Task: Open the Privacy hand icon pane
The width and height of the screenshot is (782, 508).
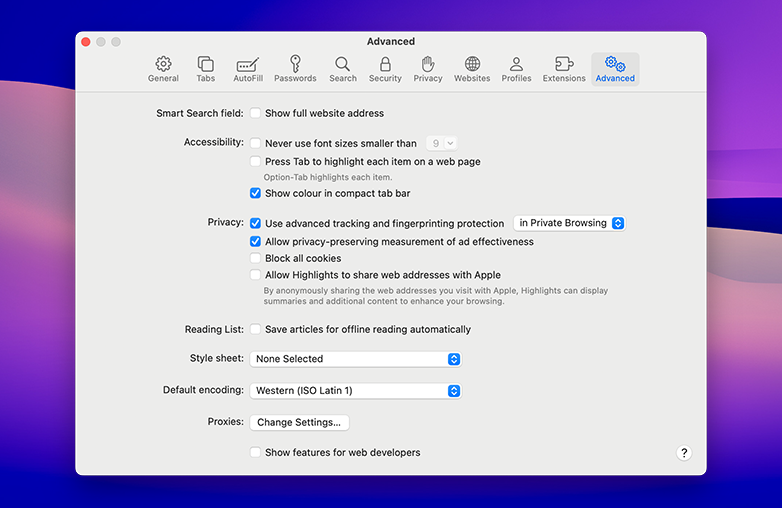Action: click(x=428, y=69)
